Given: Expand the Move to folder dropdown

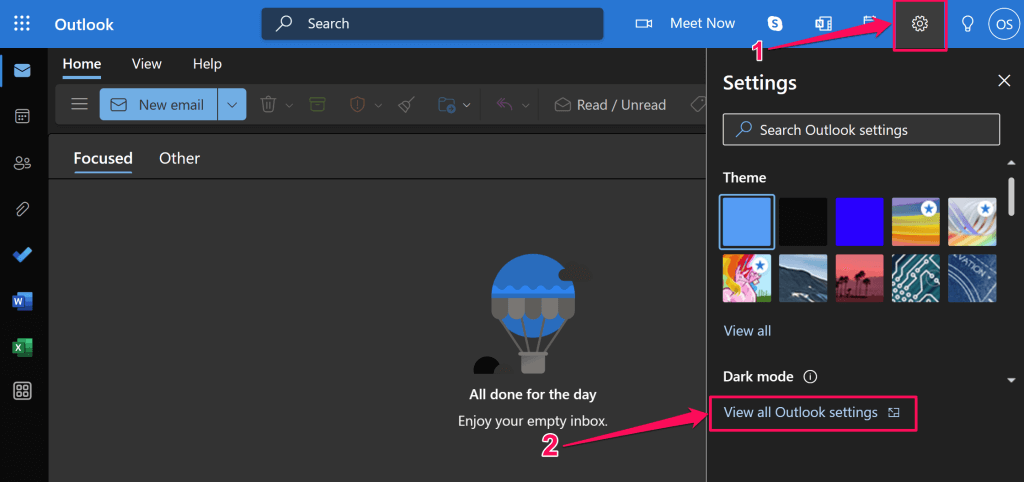Looking at the screenshot, I should (466, 105).
